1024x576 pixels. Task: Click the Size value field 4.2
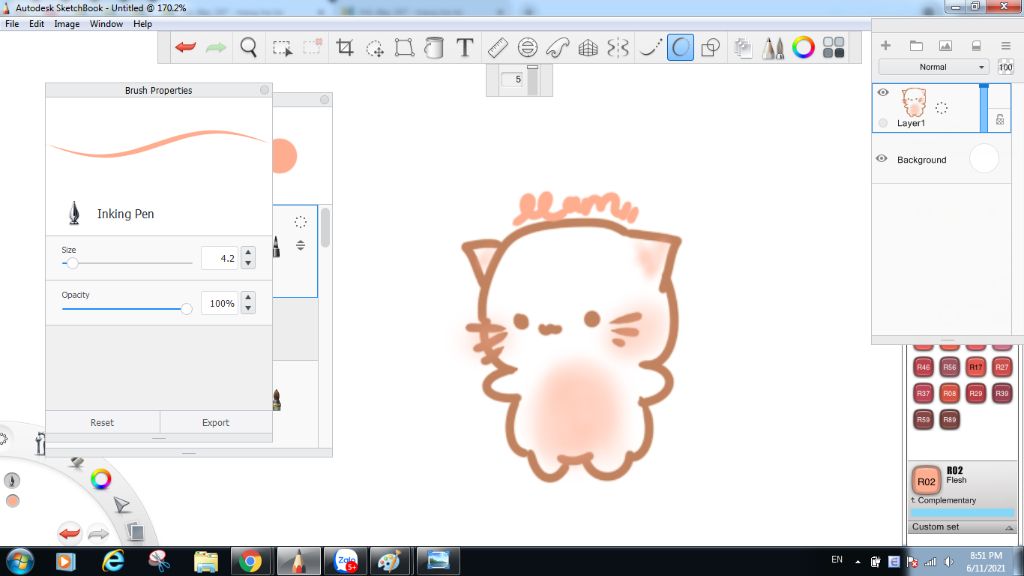(x=220, y=258)
